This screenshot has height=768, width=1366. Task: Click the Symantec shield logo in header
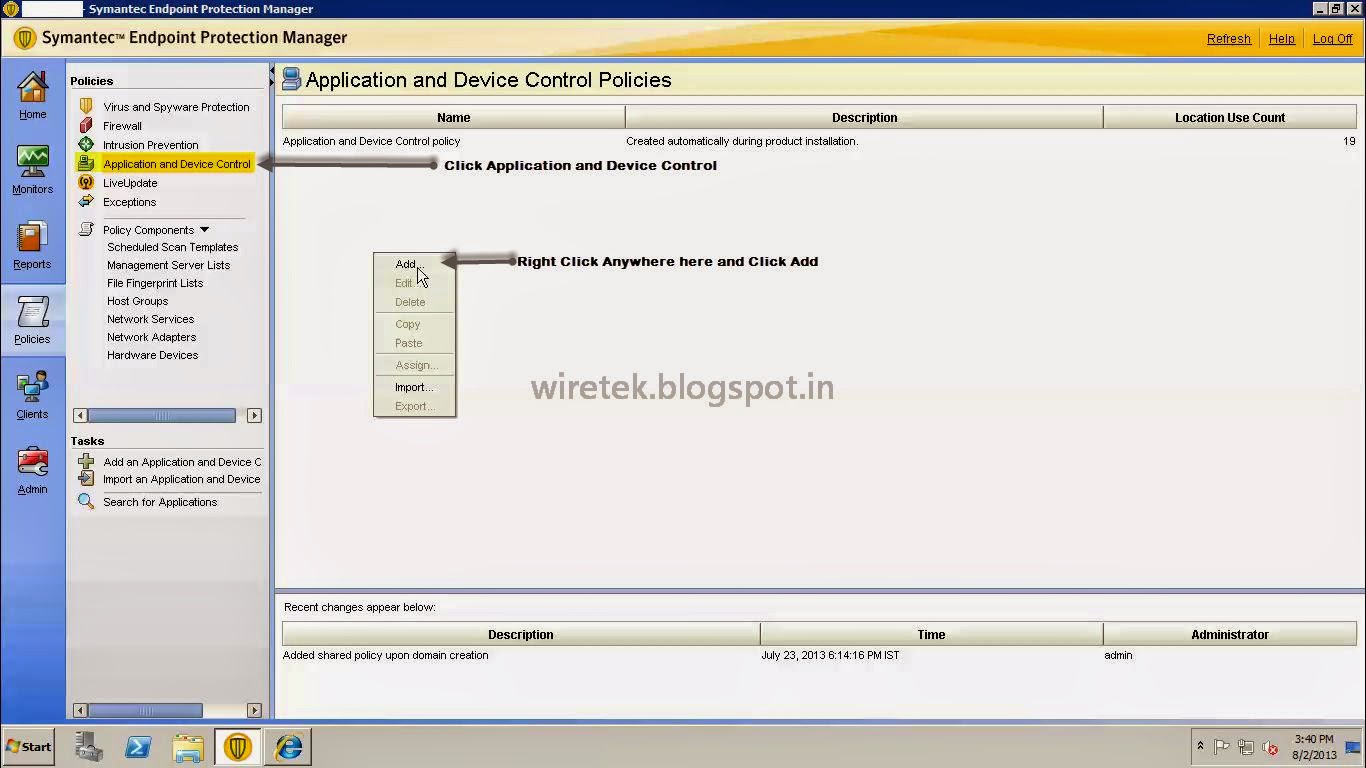click(25, 38)
